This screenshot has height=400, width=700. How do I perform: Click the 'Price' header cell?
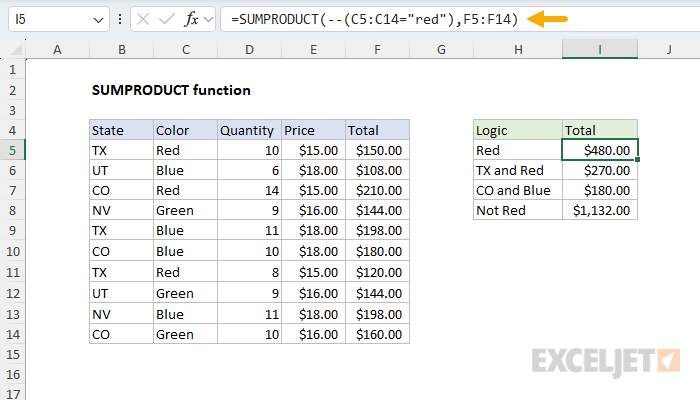coord(313,130)
